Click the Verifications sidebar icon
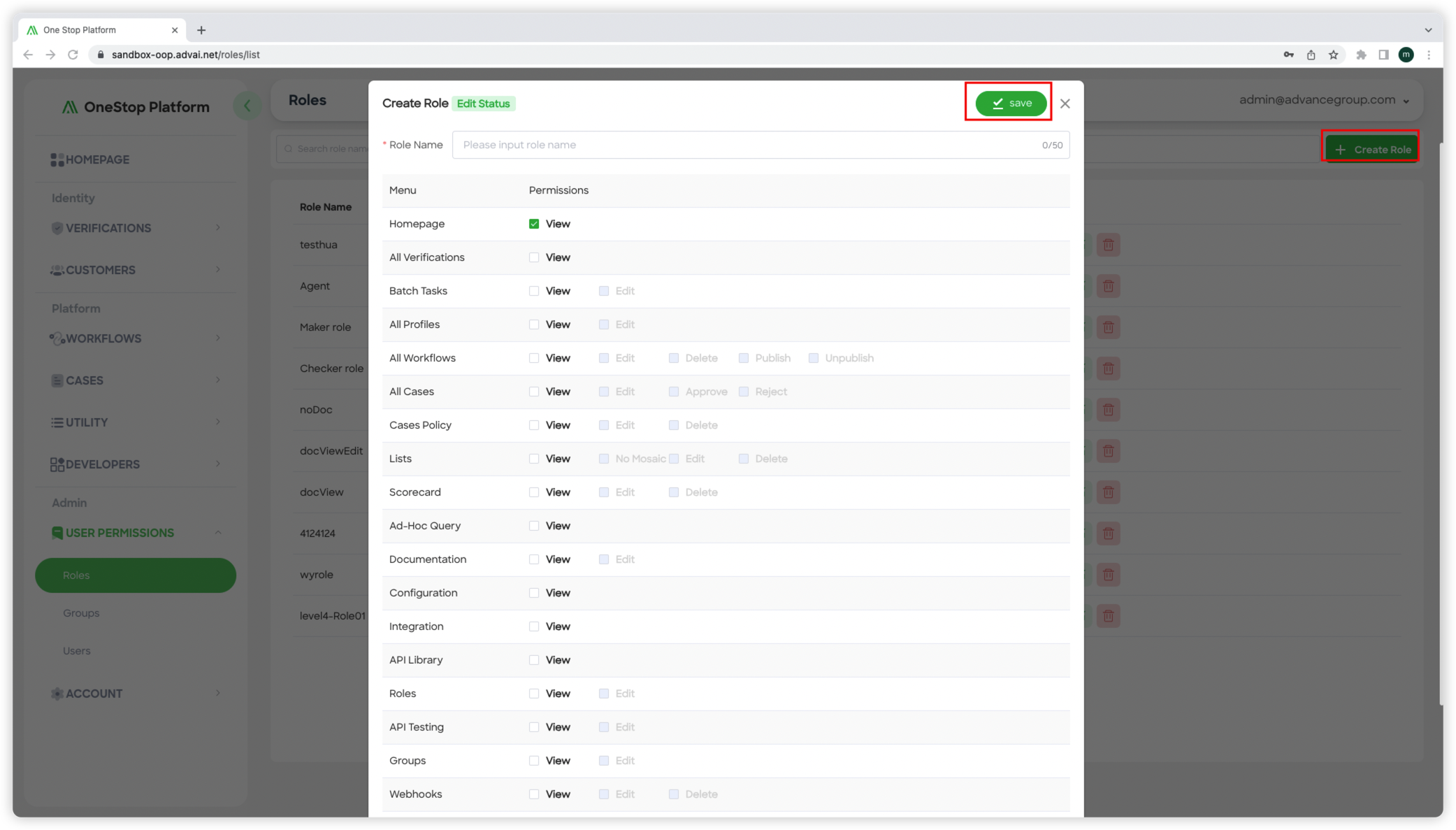This screenshot has width=1456, height=830. (x=57, y=227)
